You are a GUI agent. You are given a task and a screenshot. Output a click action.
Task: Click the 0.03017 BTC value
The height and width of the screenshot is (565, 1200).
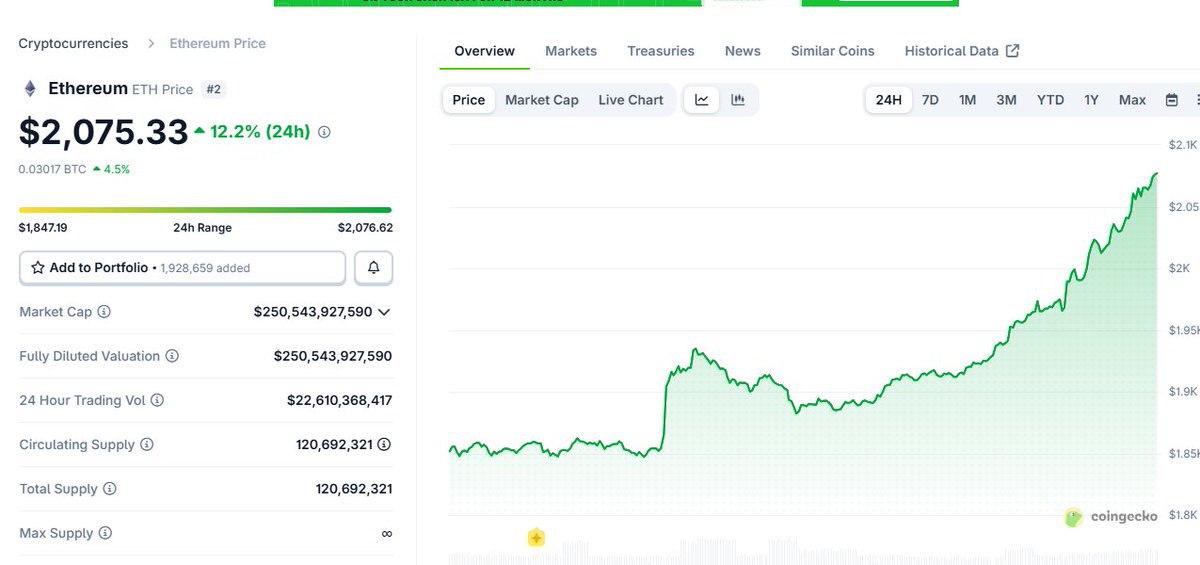pyautogui.click(x=52, y=169)
